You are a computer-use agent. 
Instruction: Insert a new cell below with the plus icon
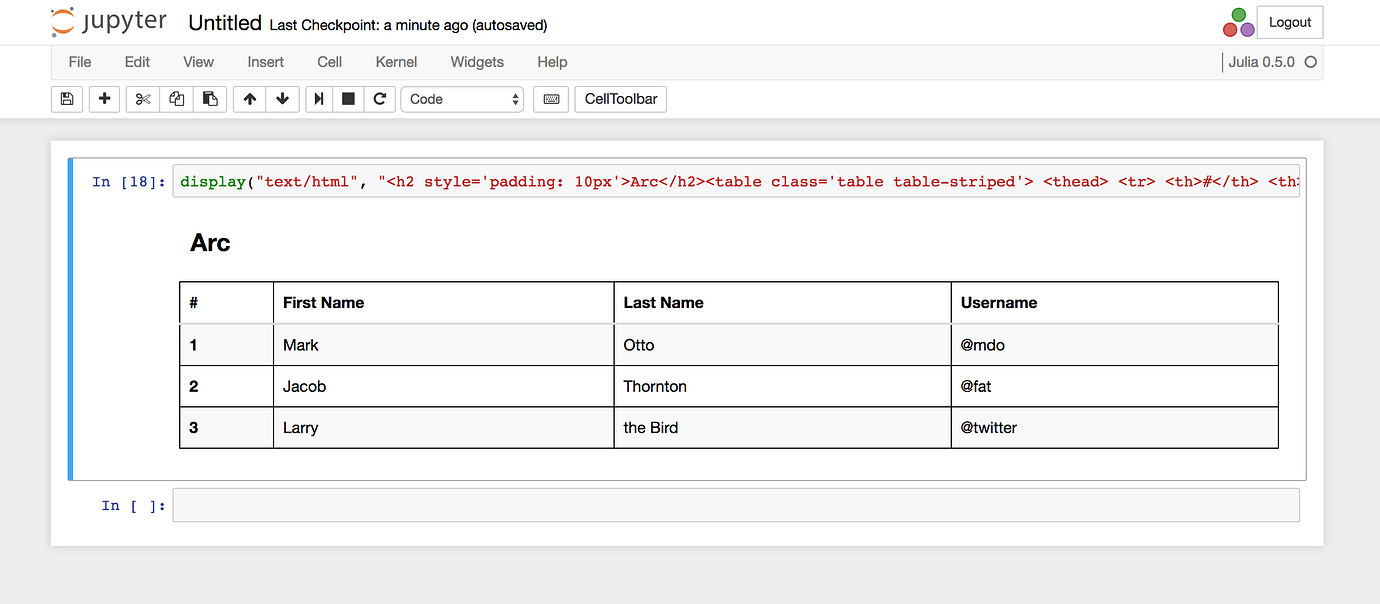click(x=104, y=99)
